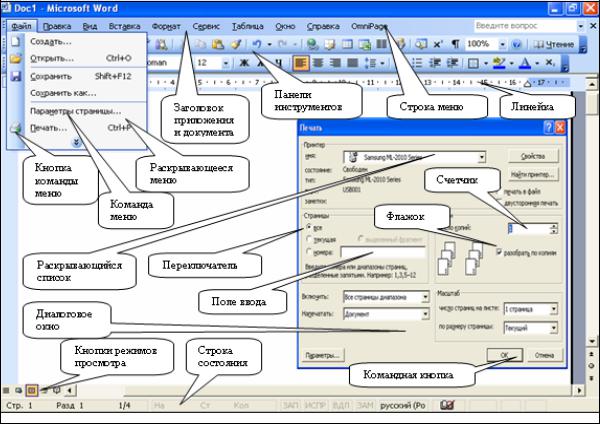Click the Align Left icon
The image size is (600, 424).
(300, 63)
